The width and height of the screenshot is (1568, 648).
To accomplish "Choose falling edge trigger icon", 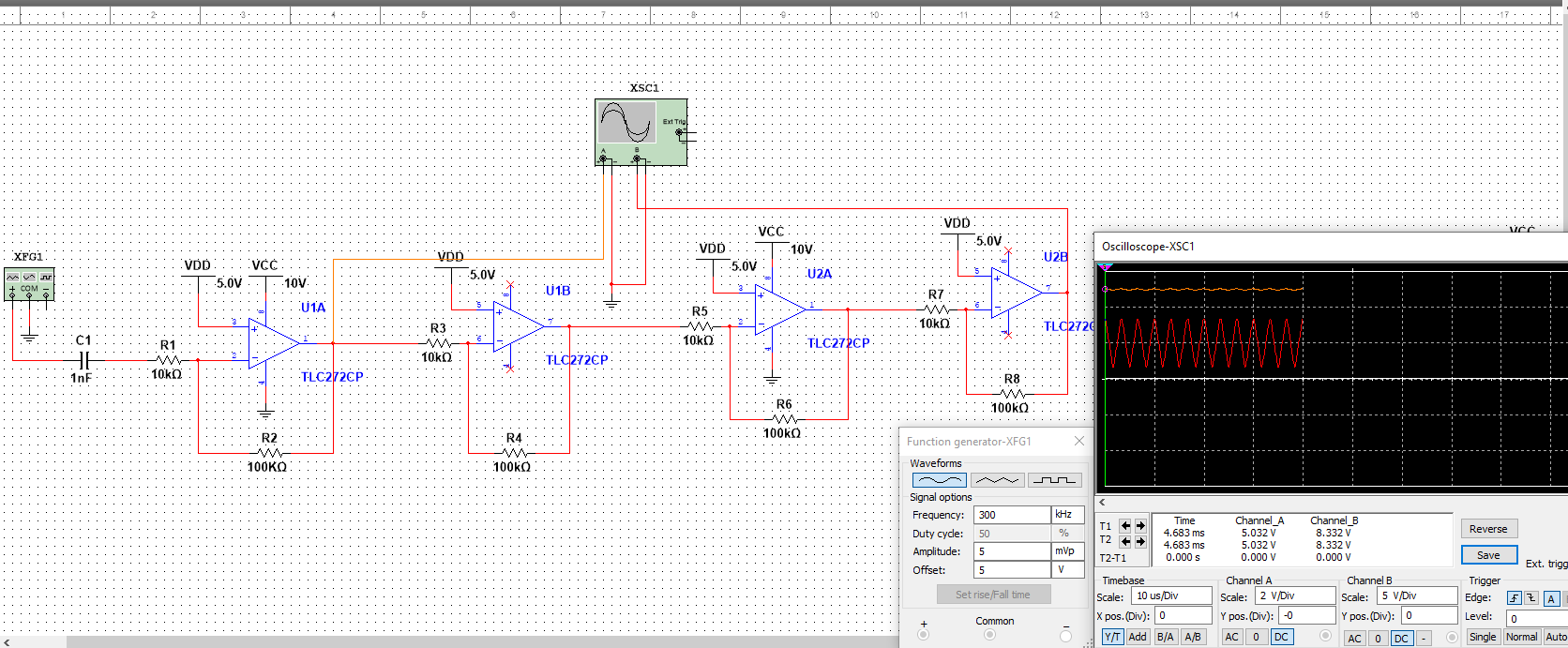I will tap(1530, 598).
